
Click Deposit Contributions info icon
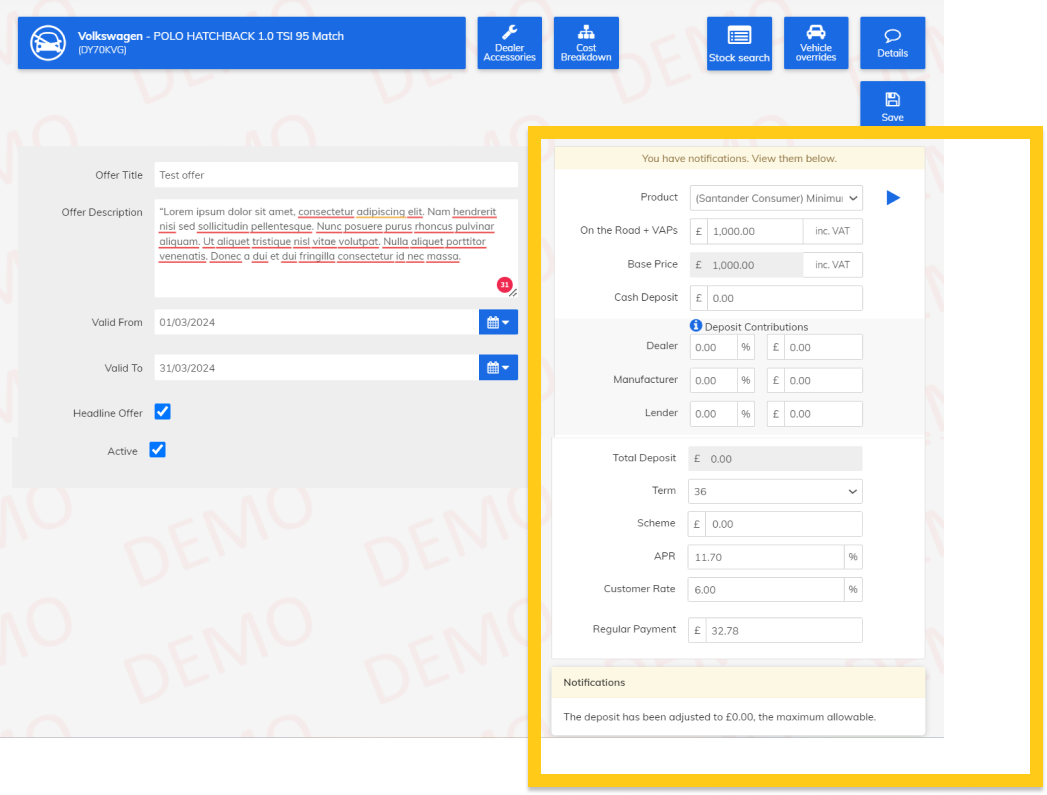pos(696,326)
